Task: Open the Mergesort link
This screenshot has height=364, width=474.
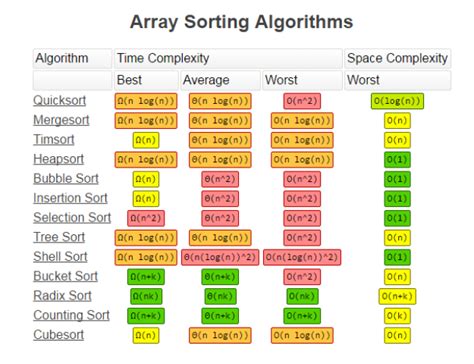Action: coord(61,120)
